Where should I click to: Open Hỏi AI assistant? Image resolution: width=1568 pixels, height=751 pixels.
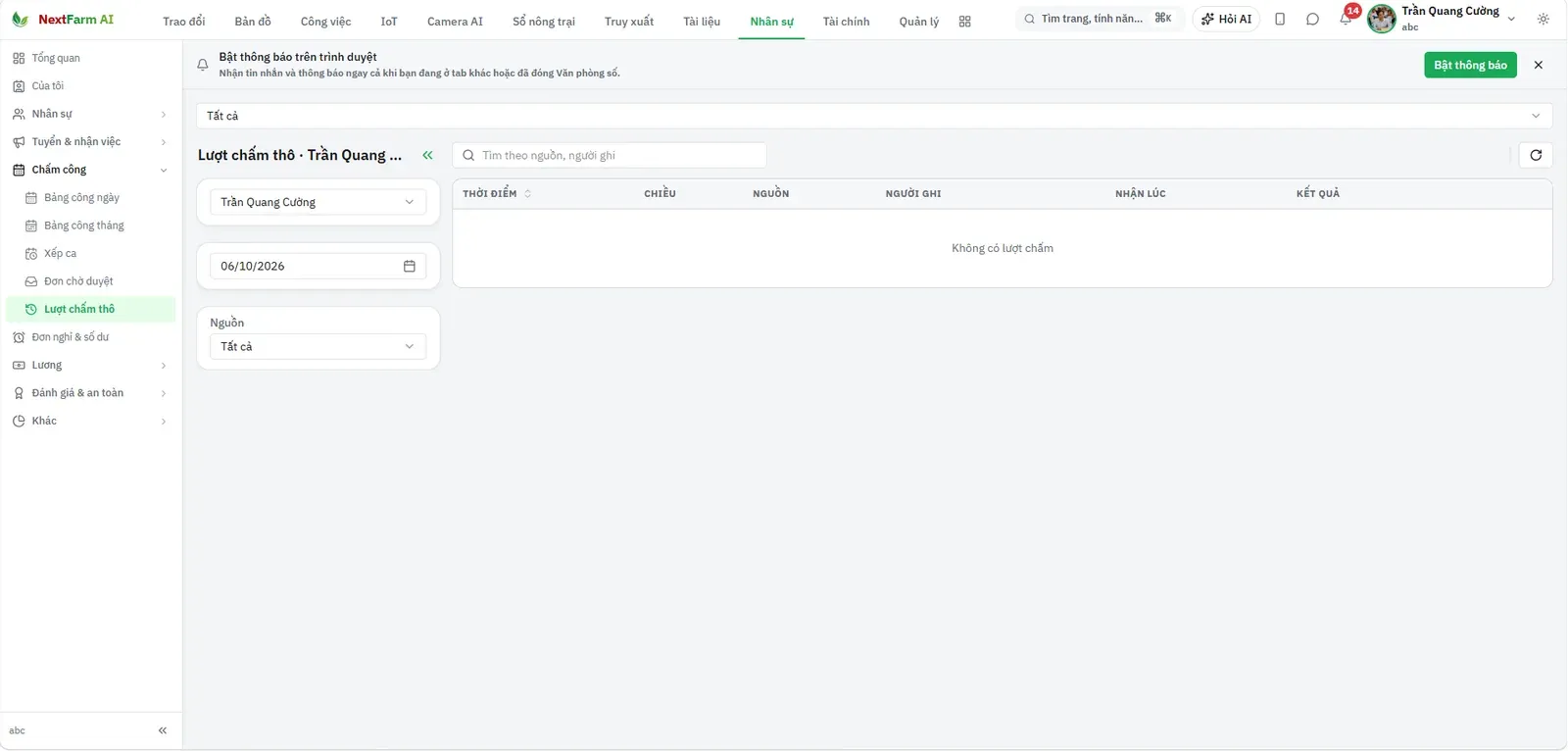click(x=1226, y=19)
